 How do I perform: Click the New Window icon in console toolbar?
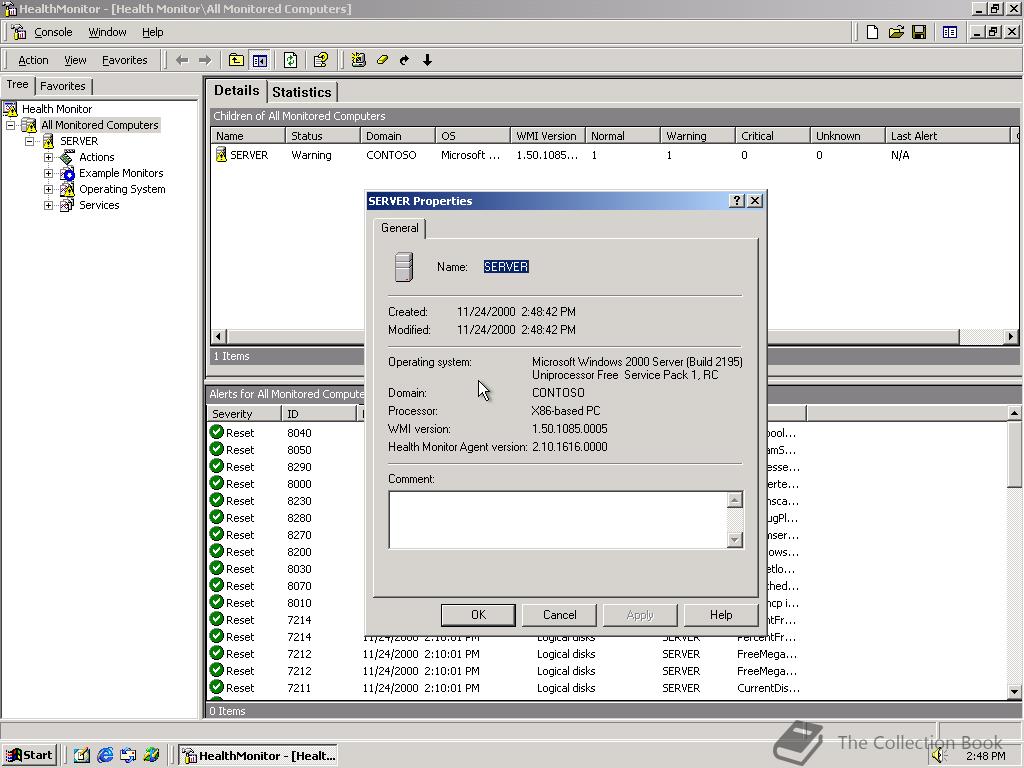pyautogui.click(x=950, y=32)
